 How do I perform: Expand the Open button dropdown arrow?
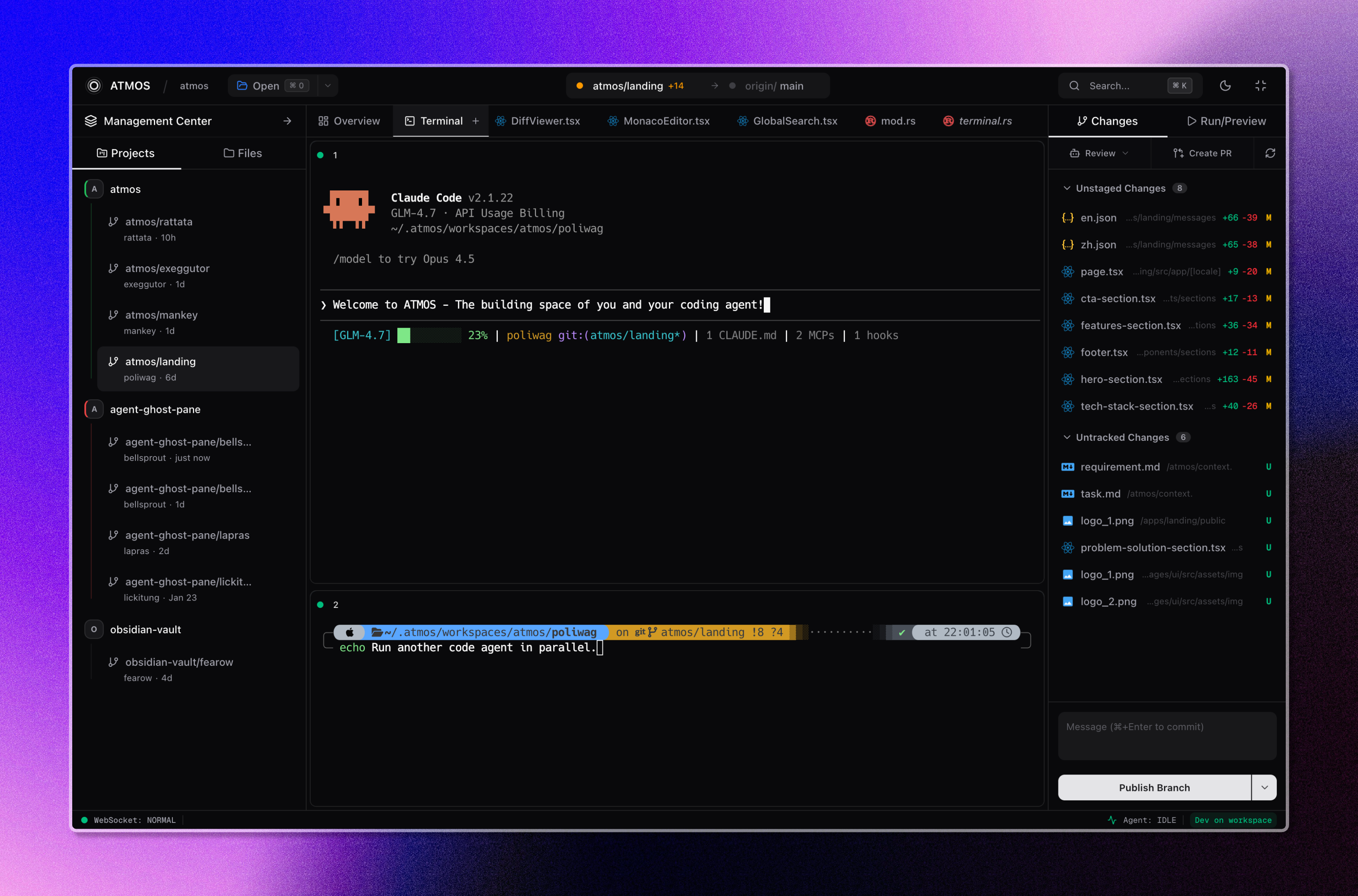pyautogui.click(x=328, y=86)
